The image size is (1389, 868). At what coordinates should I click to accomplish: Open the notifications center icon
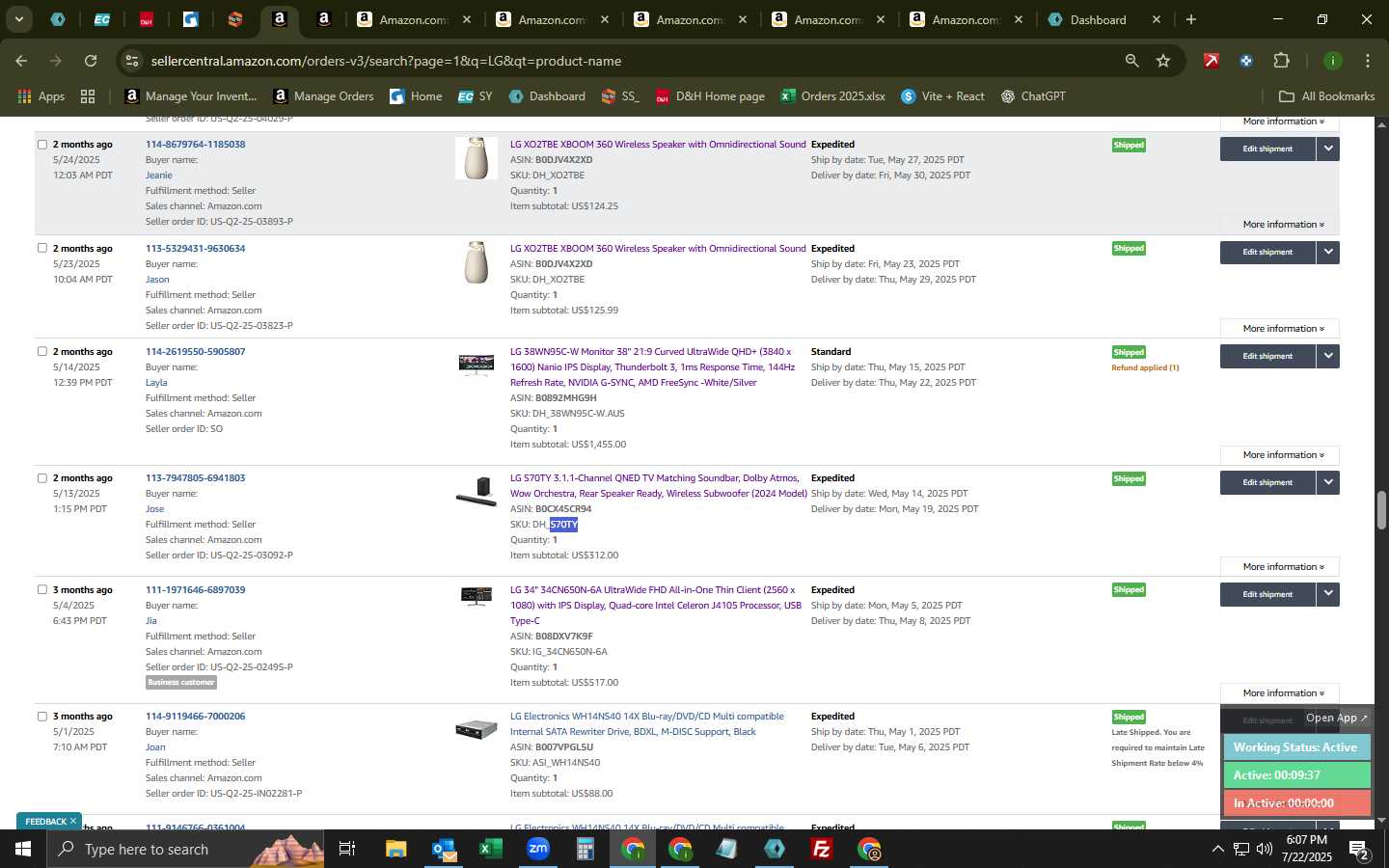[1359, 849]
